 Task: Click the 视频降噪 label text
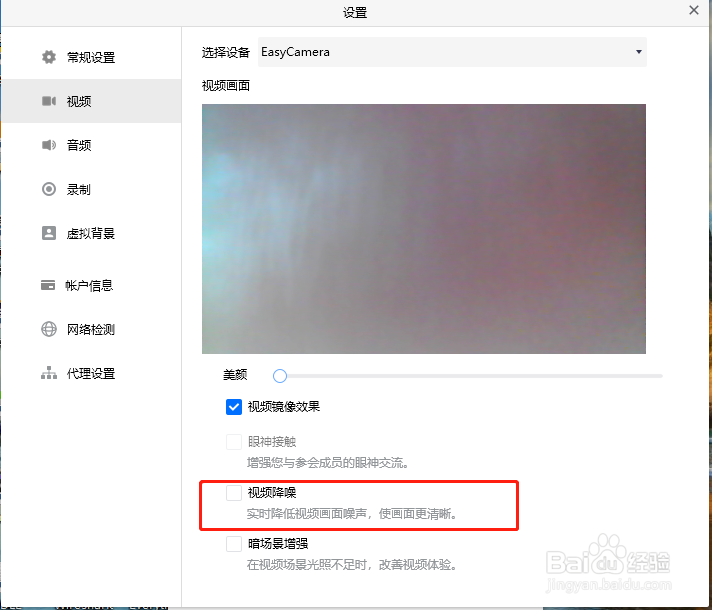click(x=272, y=492)
